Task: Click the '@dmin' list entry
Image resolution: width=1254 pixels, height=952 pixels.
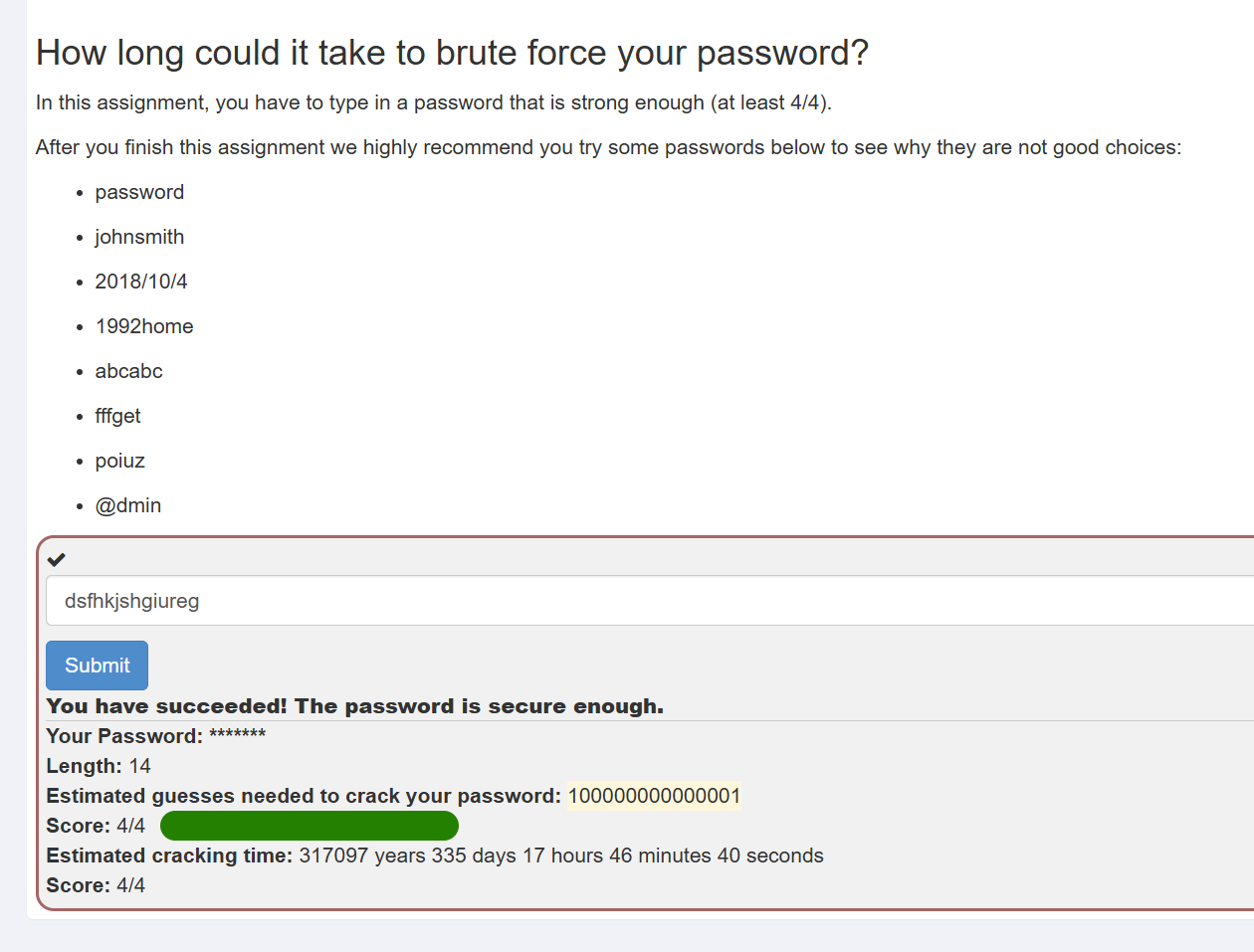Action: click(127, 505)
